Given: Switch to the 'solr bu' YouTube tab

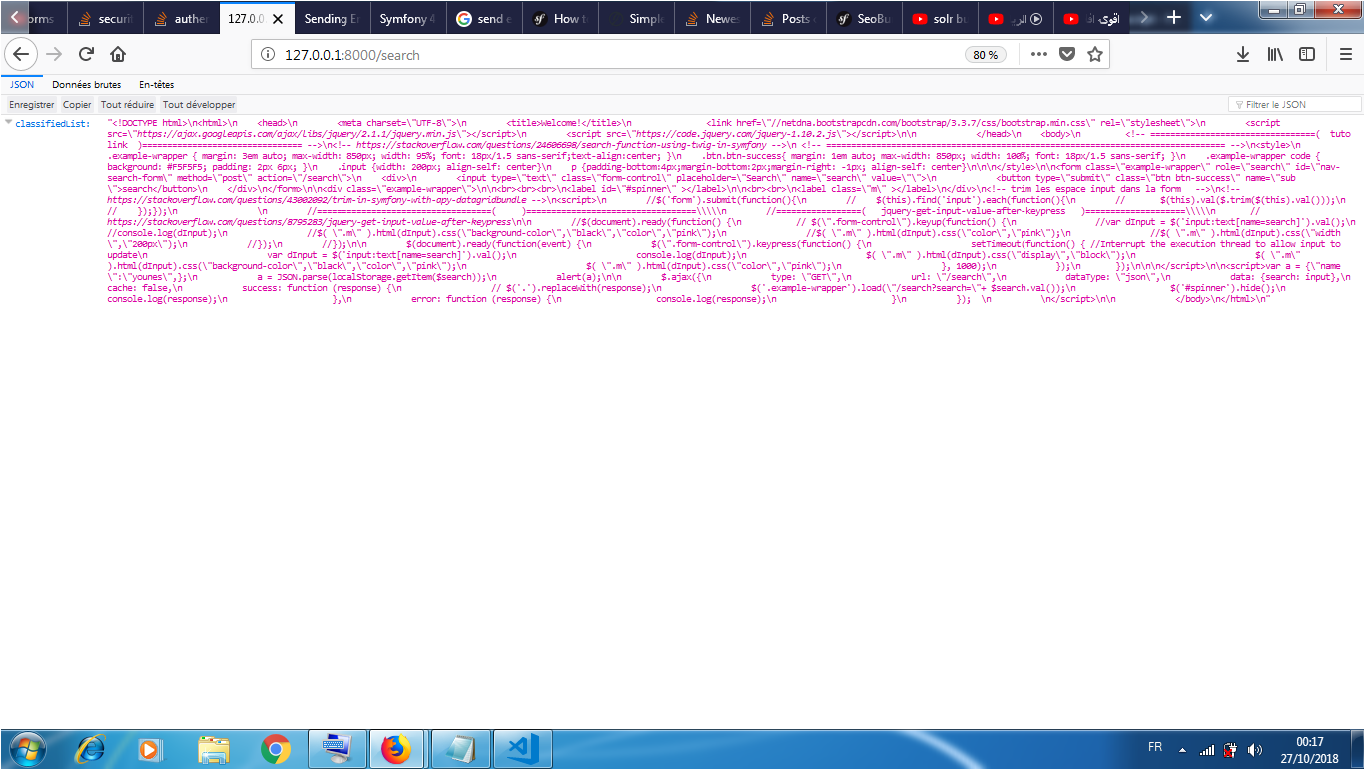Looking at the screenshot, I should (x=942, y=19).
